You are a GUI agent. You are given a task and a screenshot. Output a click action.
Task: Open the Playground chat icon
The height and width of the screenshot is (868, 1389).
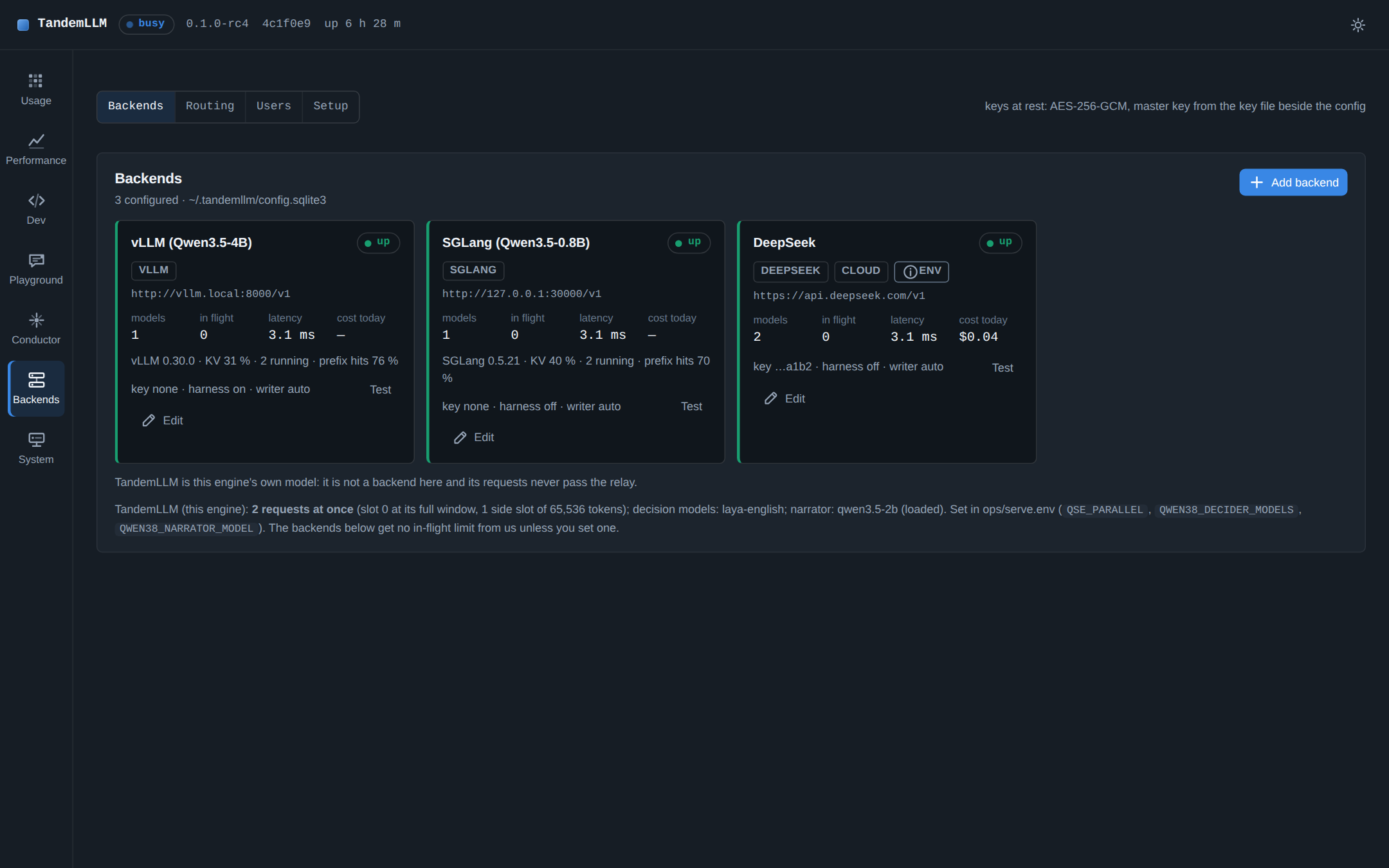click(x=36, y=260)
